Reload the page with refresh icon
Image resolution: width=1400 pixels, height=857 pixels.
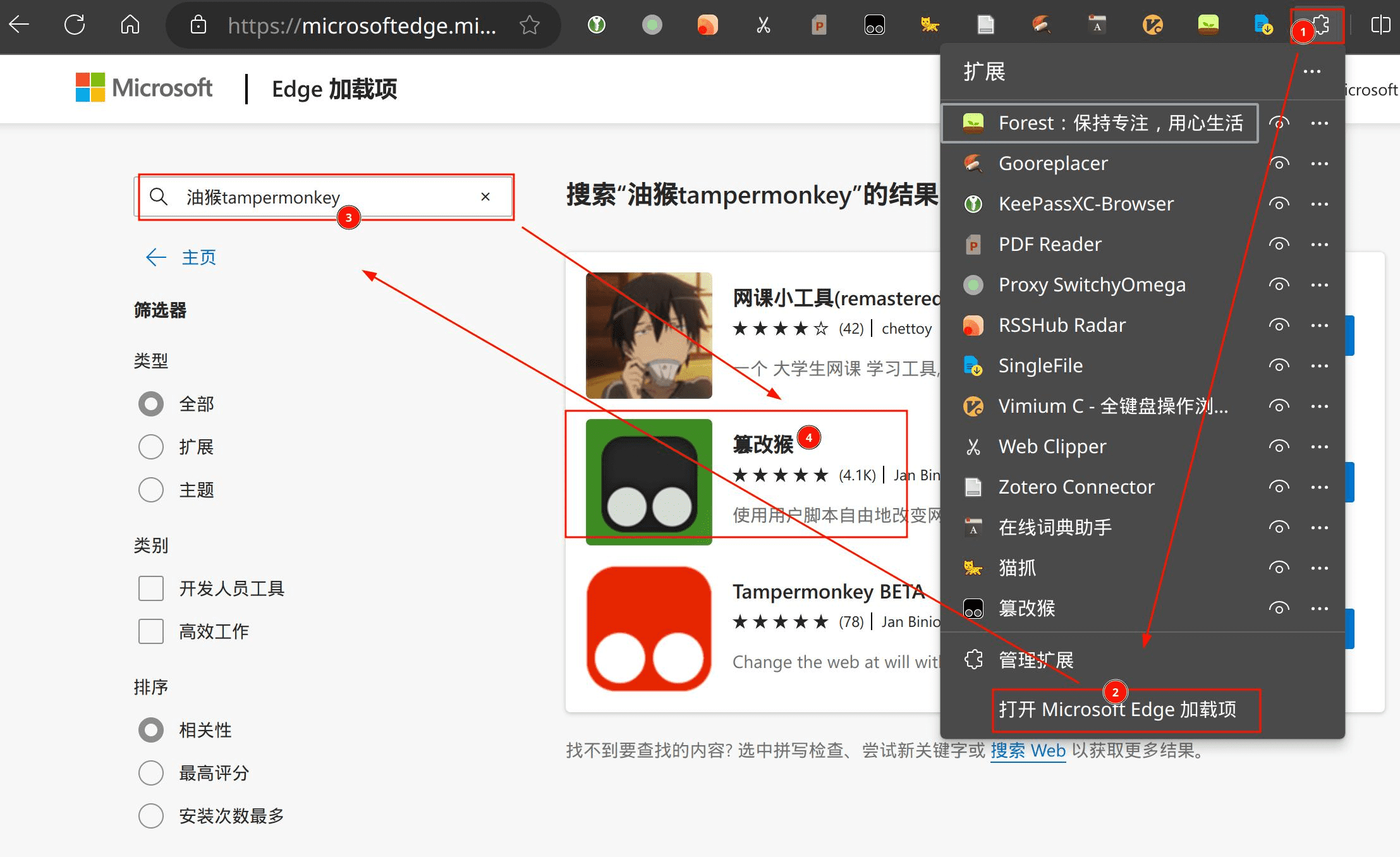point(75,25)
